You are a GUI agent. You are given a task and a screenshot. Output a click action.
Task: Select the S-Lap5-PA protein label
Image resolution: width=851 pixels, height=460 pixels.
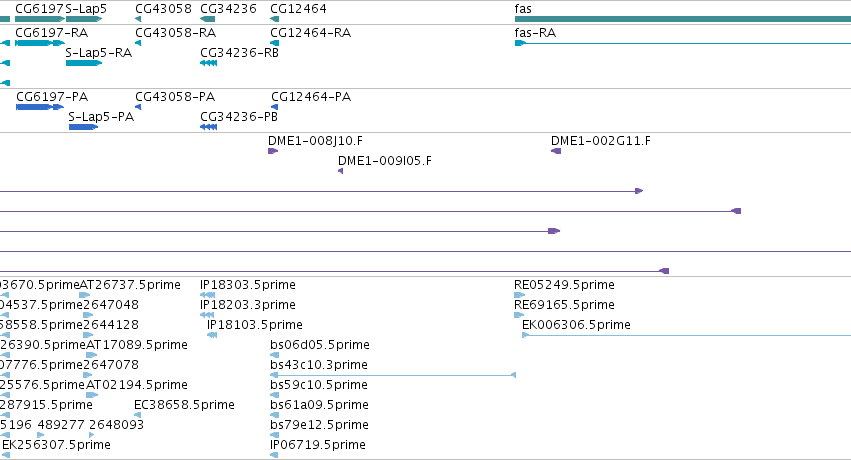[101, 117]
